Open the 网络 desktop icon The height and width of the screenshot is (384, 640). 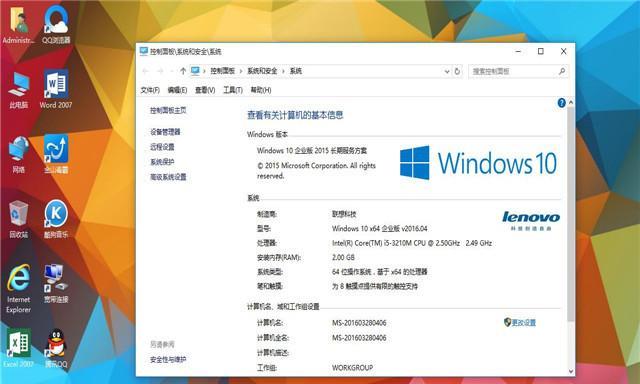click(x=18, y=154)
